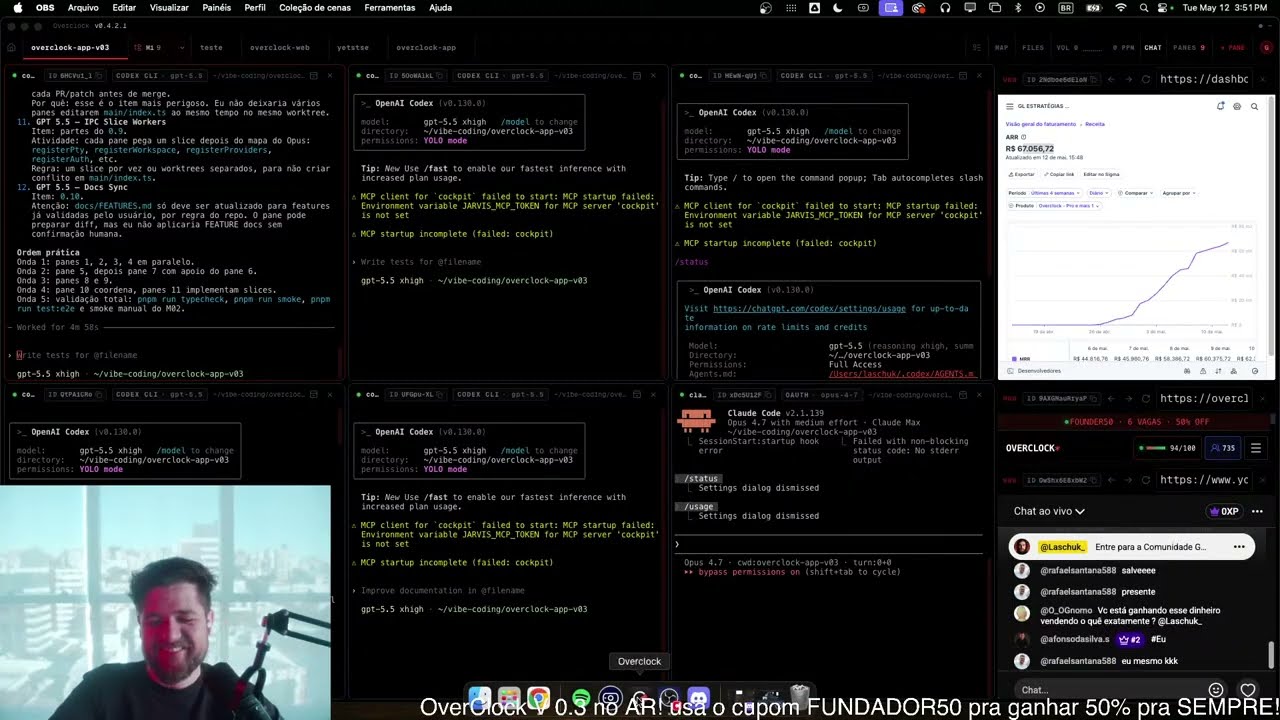Open hamburger menu beside GL ESTRATÉGIAS
The width and height of the screenshot is (1280, 720).
point(1009,106)
